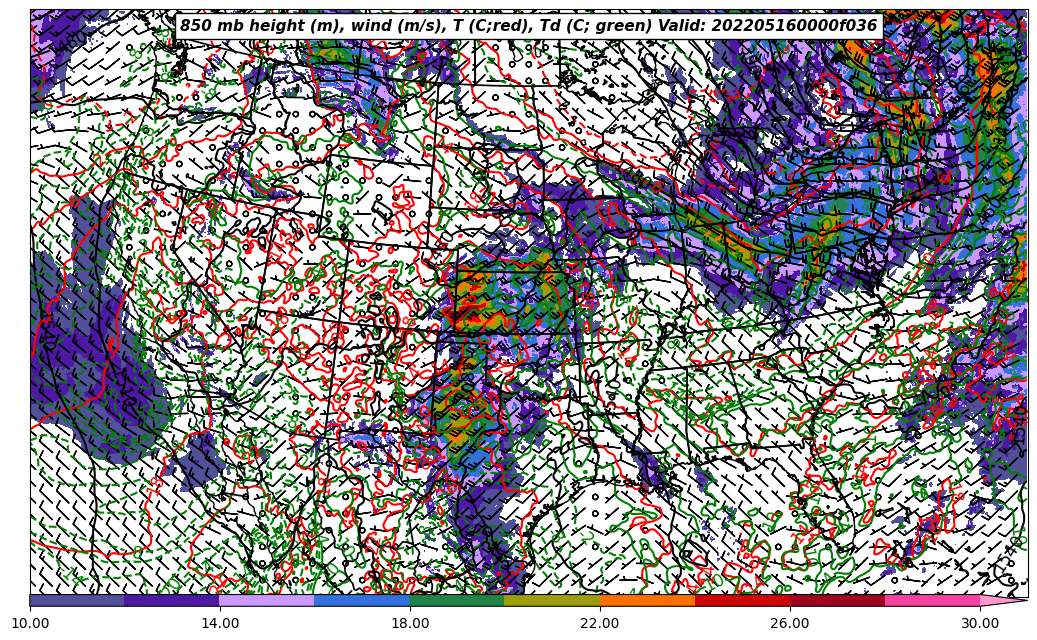The height and width of the screenshot is (640, 1037).
Task: Choose the green 18–20 colorbar segment
Action: pos(457,600)
